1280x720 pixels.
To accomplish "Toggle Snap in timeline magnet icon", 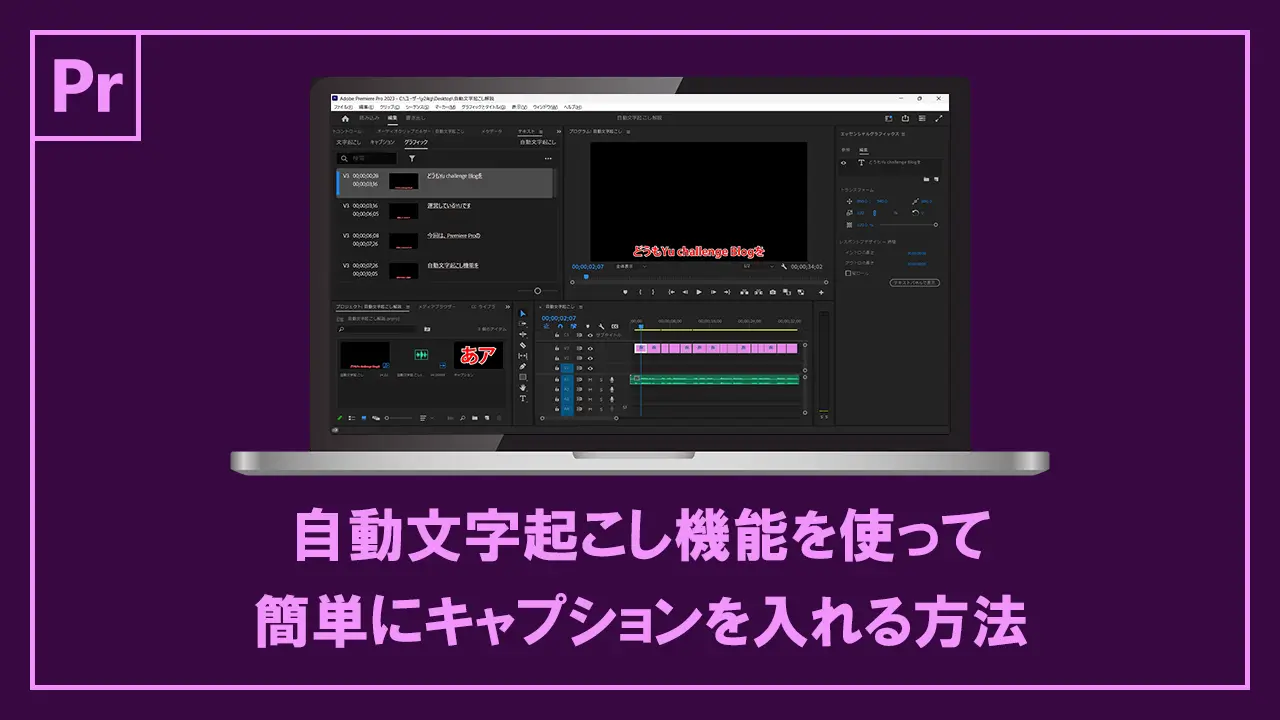I will [560, 326].
